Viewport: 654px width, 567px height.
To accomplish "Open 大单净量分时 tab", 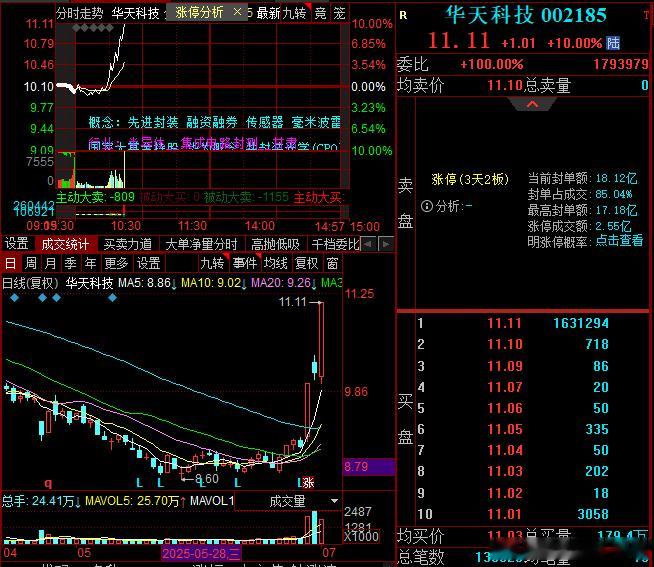I will click(201, 244).
